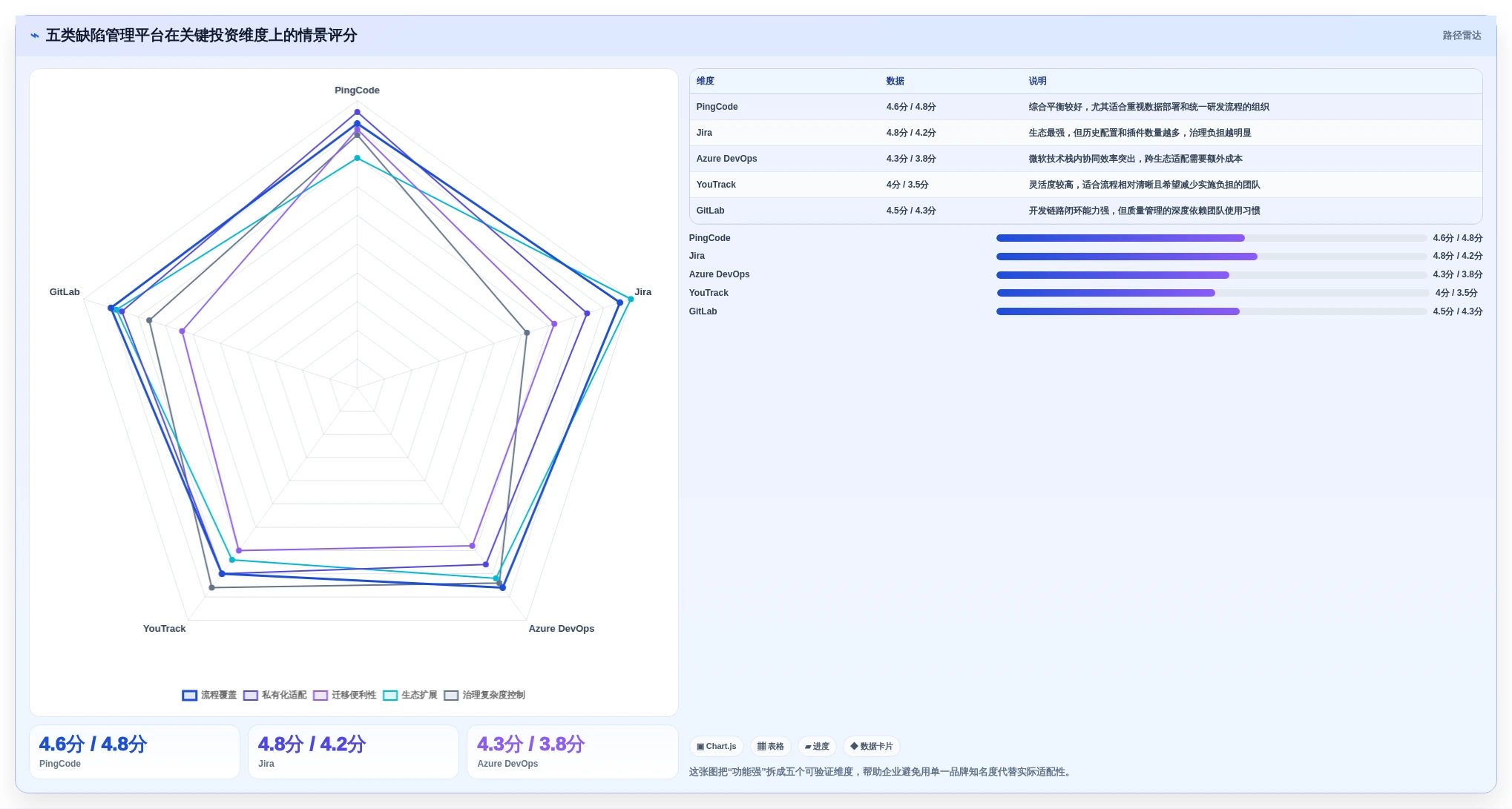Click the GitLab axis label on radar chart
1512x809 pixels.
click(65, 292)
